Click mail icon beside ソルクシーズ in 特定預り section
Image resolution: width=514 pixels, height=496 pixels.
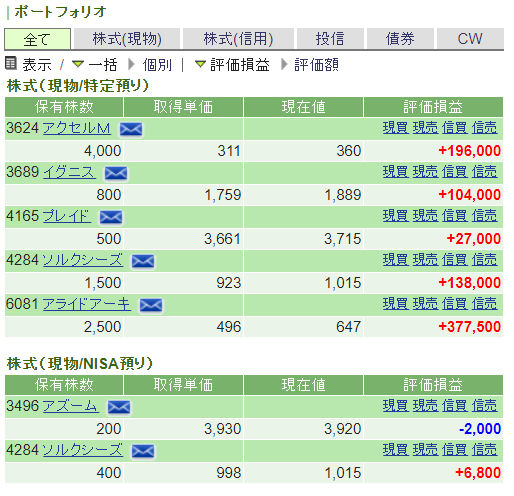tap(143, 261)
